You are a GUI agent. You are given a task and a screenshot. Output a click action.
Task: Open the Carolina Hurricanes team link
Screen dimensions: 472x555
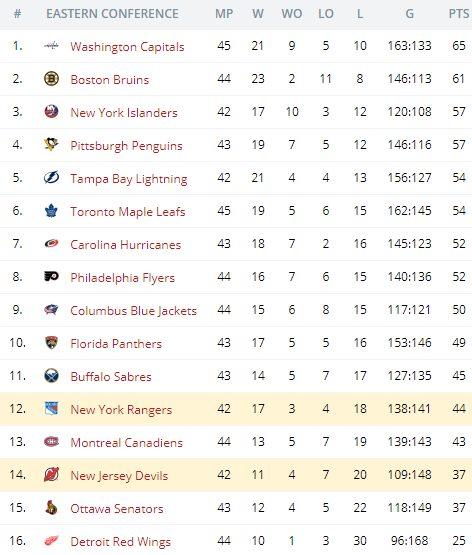point(126,245)
